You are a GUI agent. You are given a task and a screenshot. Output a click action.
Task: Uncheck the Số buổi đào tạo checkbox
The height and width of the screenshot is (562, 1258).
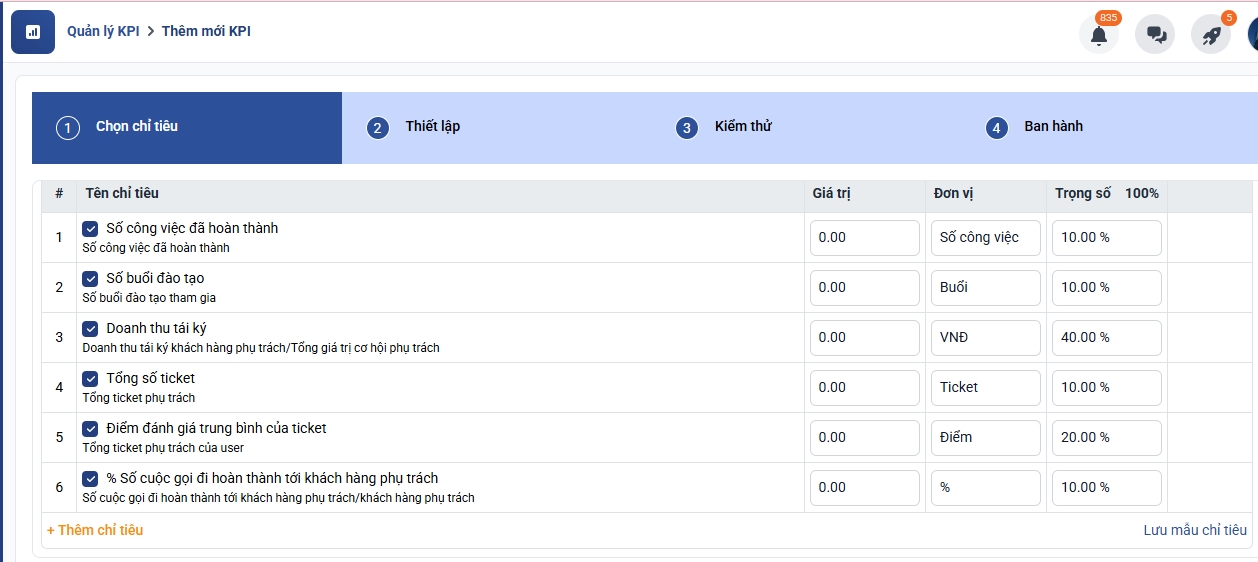90,279
